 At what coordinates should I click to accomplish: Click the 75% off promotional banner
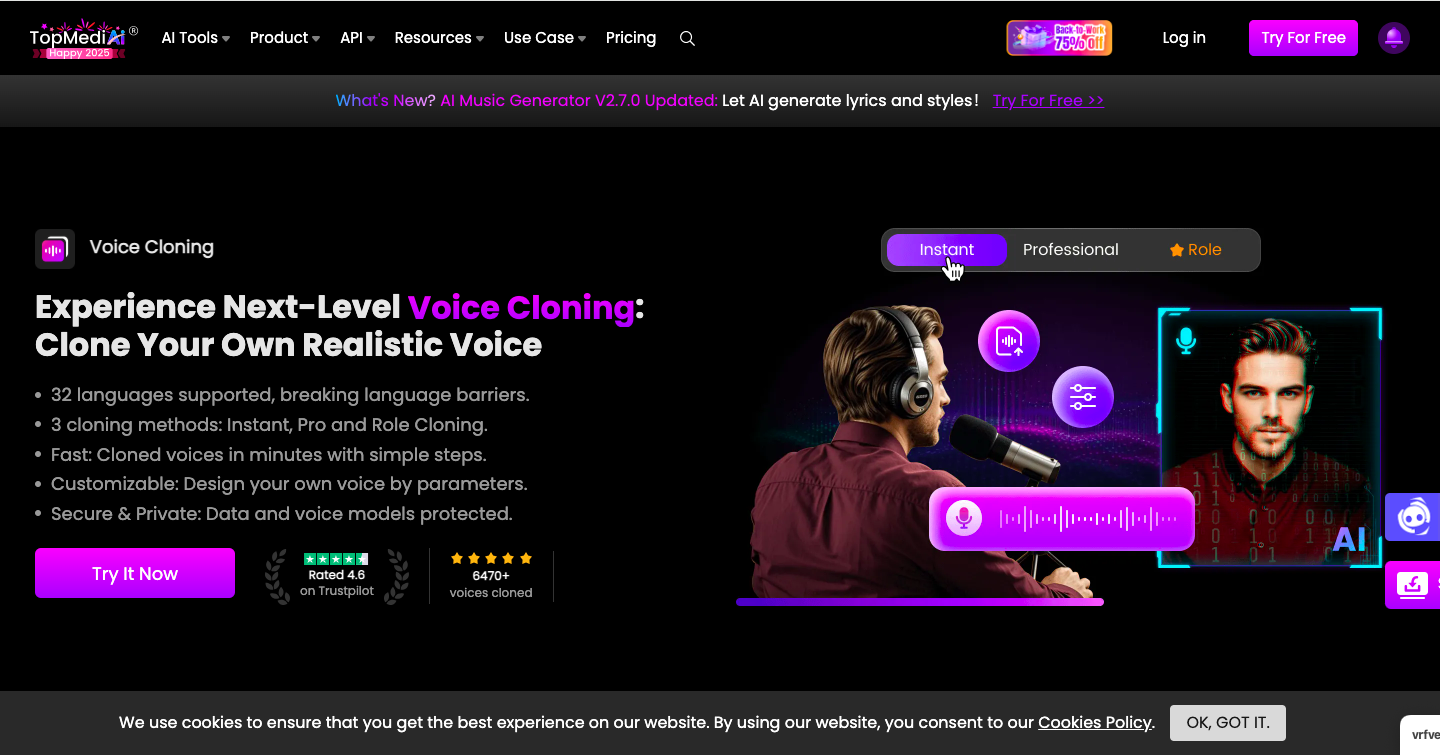pyautogui.click(x=1059, y=38)
